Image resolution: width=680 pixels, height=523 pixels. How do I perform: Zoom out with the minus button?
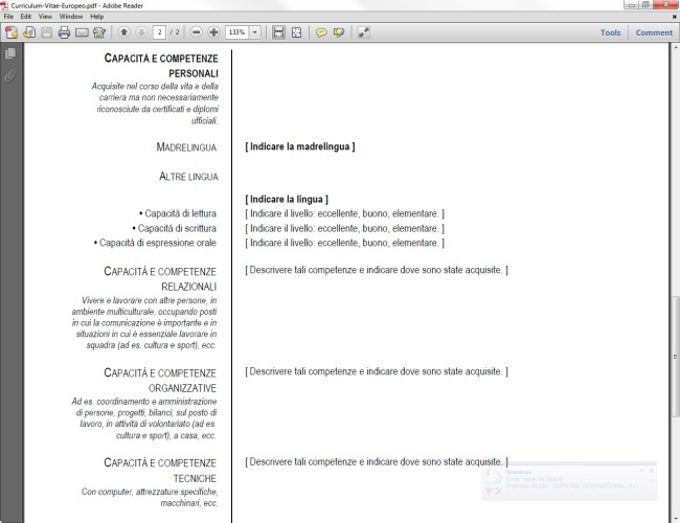pos(196,32)
